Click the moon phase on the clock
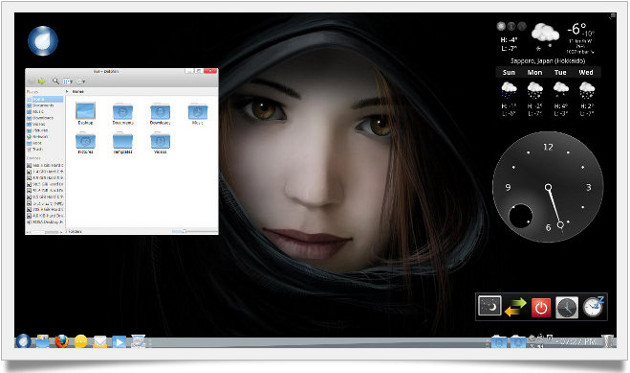Screen dimensions: 630x373 click(x=521, y=216)
